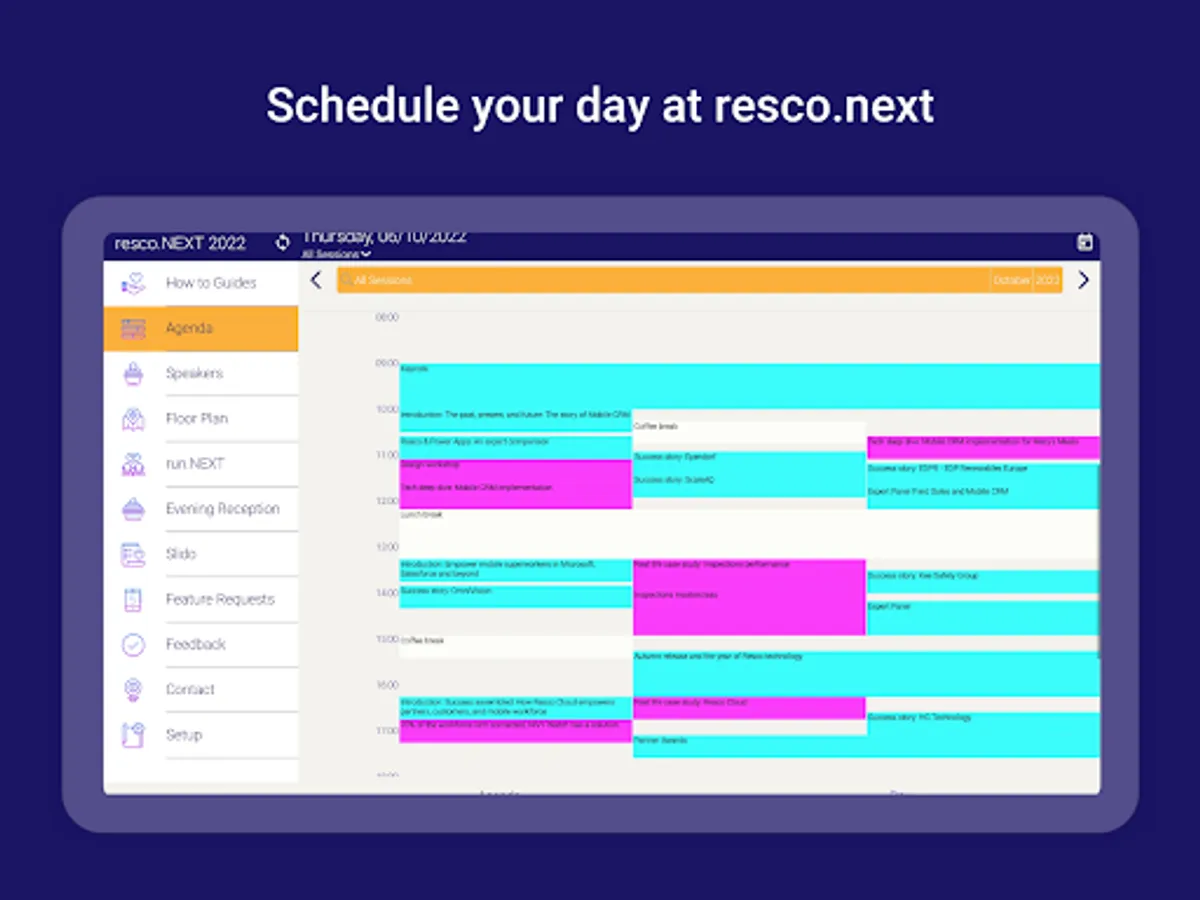Open the afternoon Coffee break block

tap(515, 646)
